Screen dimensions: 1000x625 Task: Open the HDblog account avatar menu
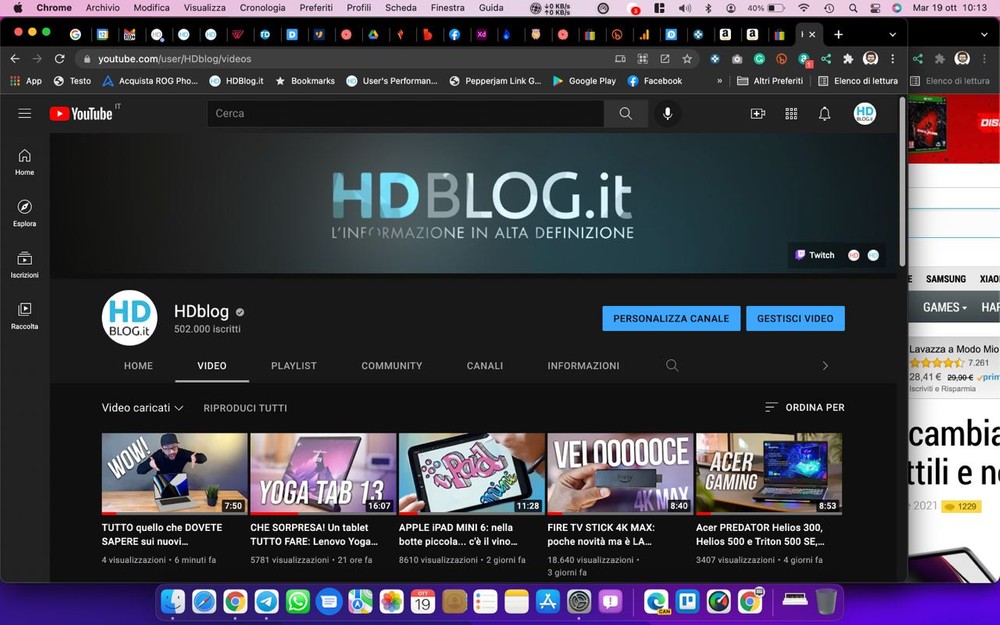865,114
